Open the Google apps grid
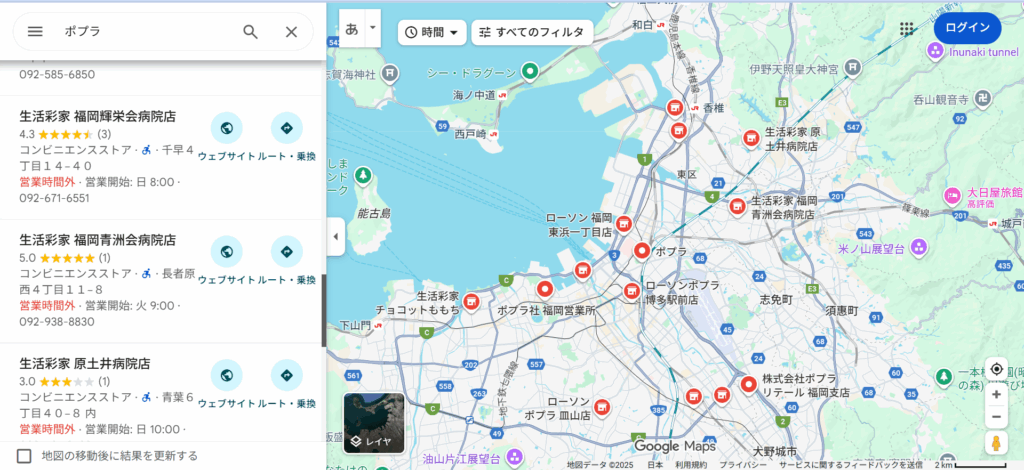 (x=906, y=29)
